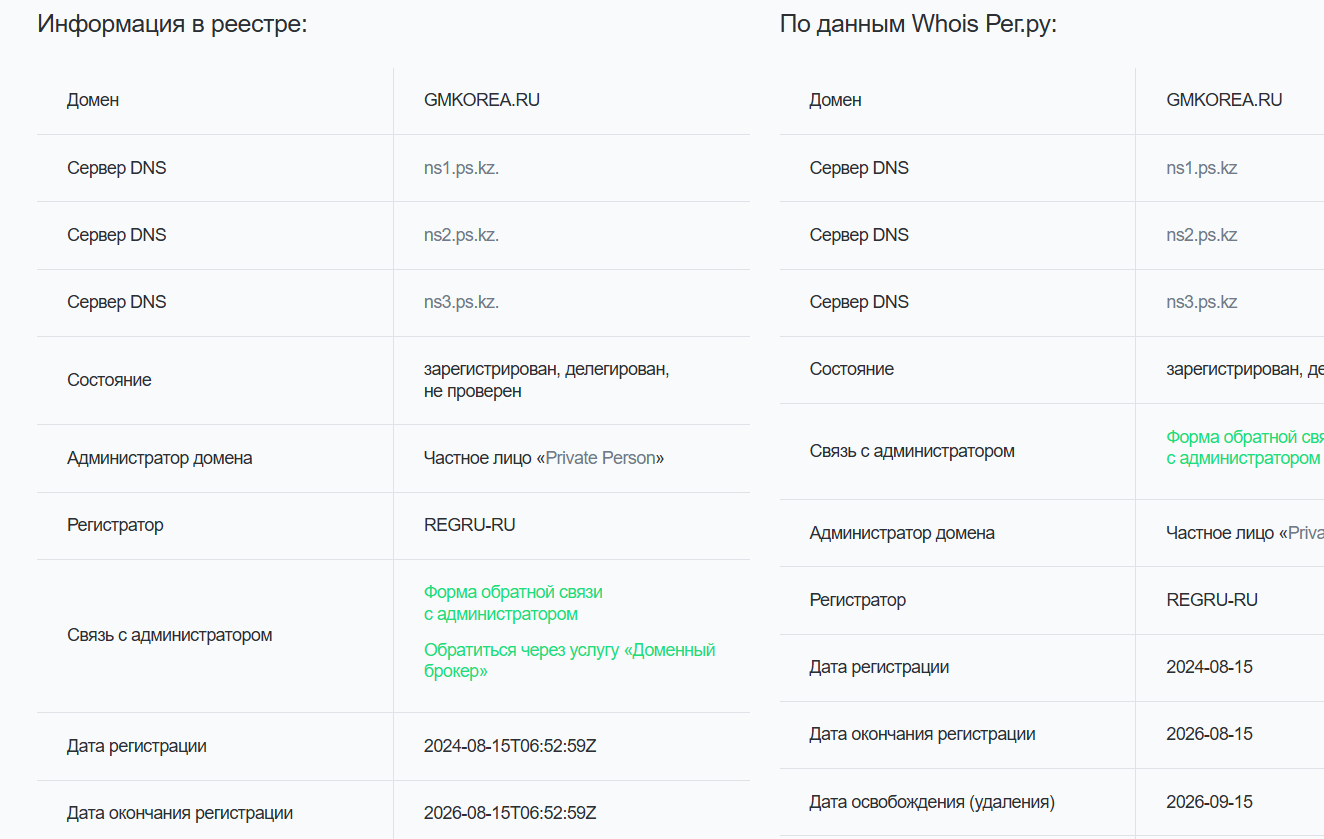Click REGRU-RU registrar value in Whois Рег.ру table
Image resolution: width=1324 pixels, height=839 pixels.
(1211, 600)
